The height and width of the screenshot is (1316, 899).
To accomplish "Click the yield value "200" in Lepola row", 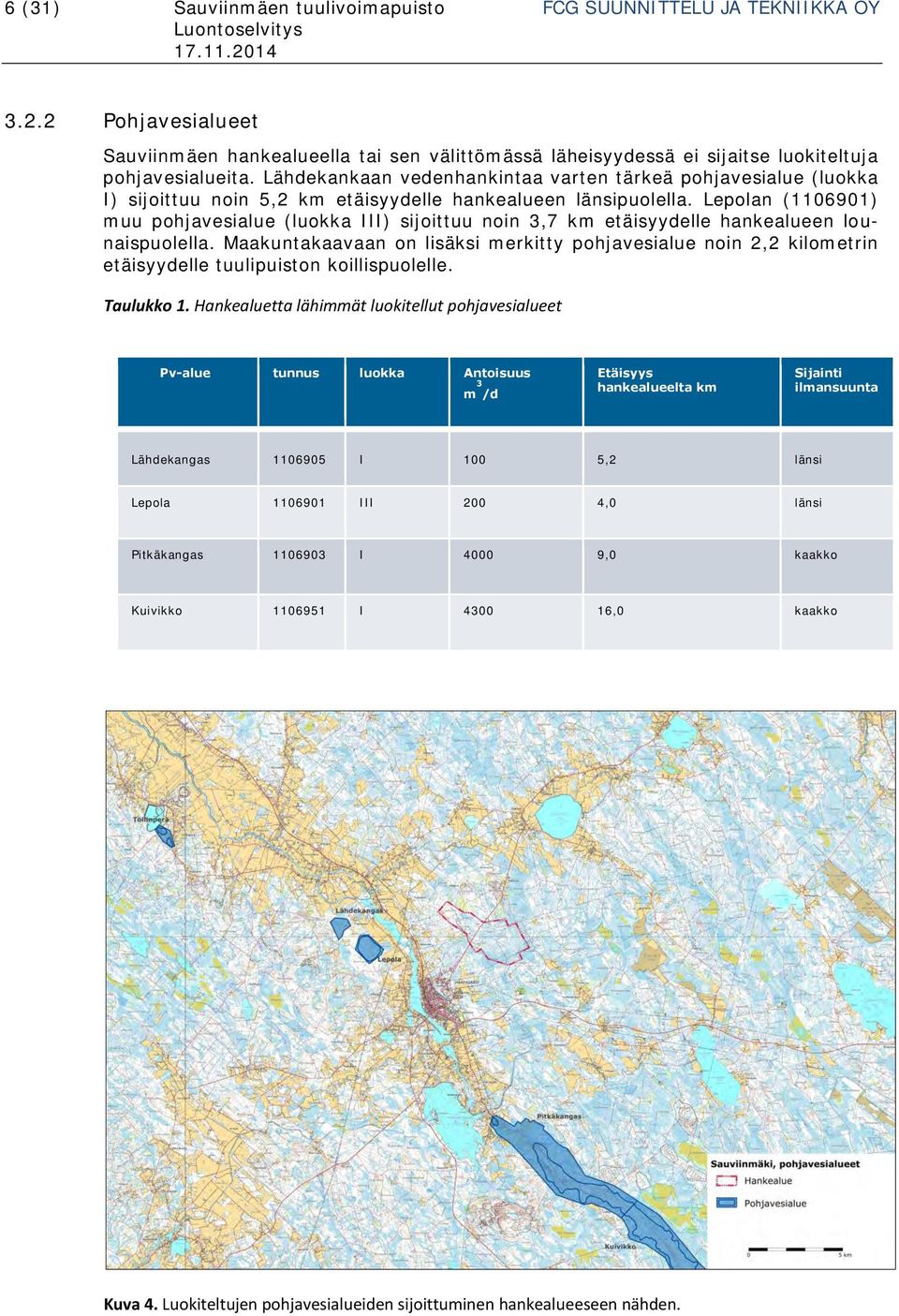I will point(475,503).
